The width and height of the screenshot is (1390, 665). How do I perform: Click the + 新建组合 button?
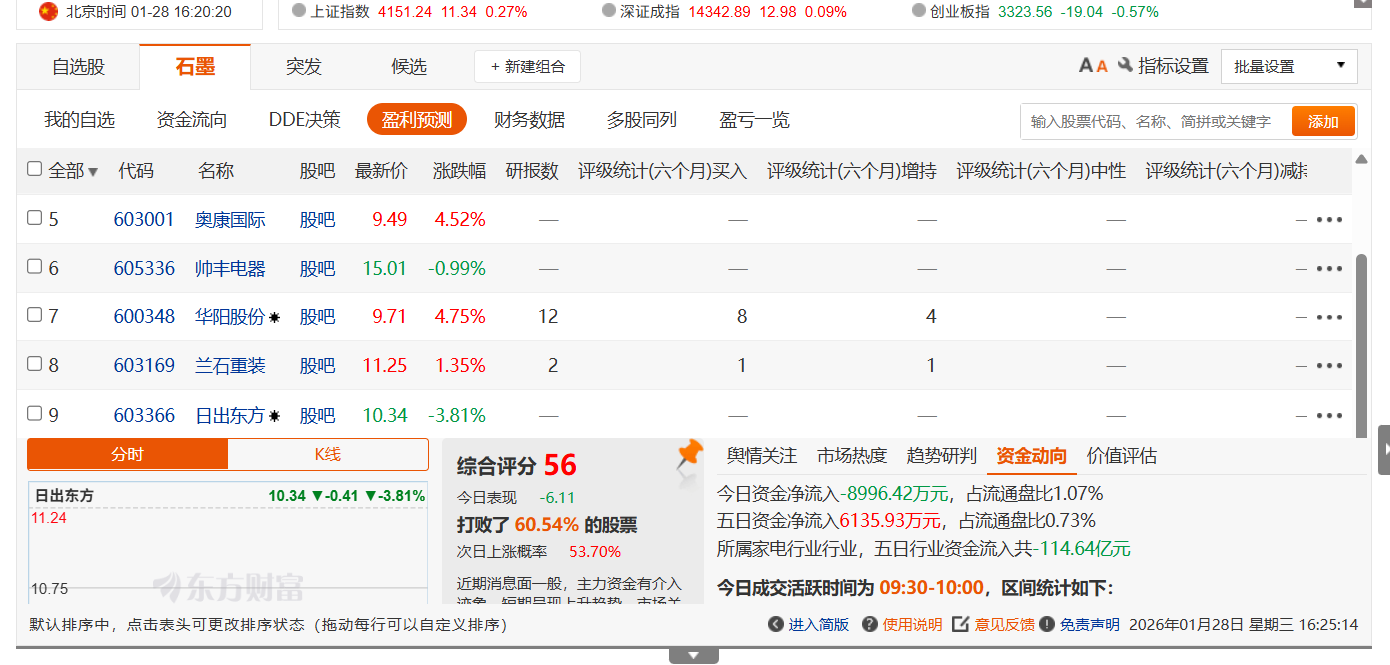click(x=527, y=67)
